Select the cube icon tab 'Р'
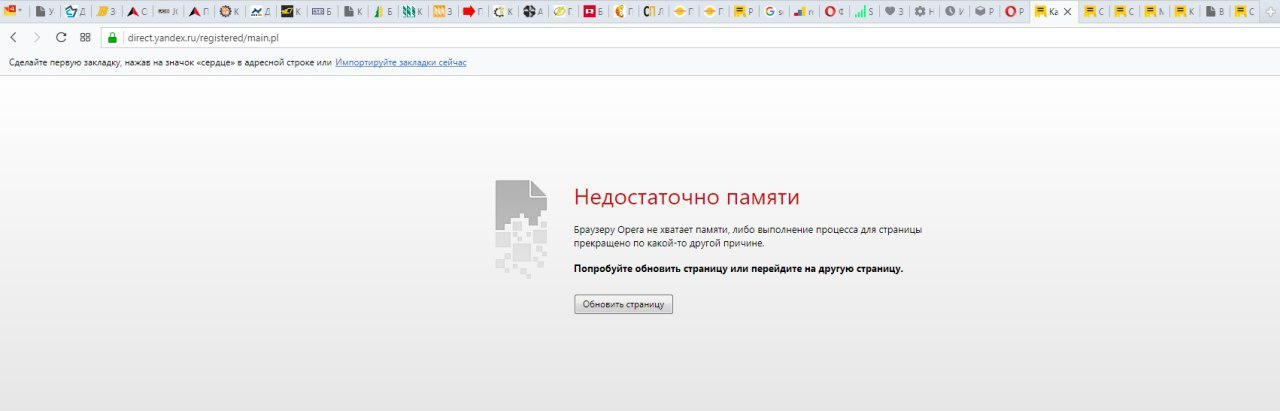 click(985, 12)
